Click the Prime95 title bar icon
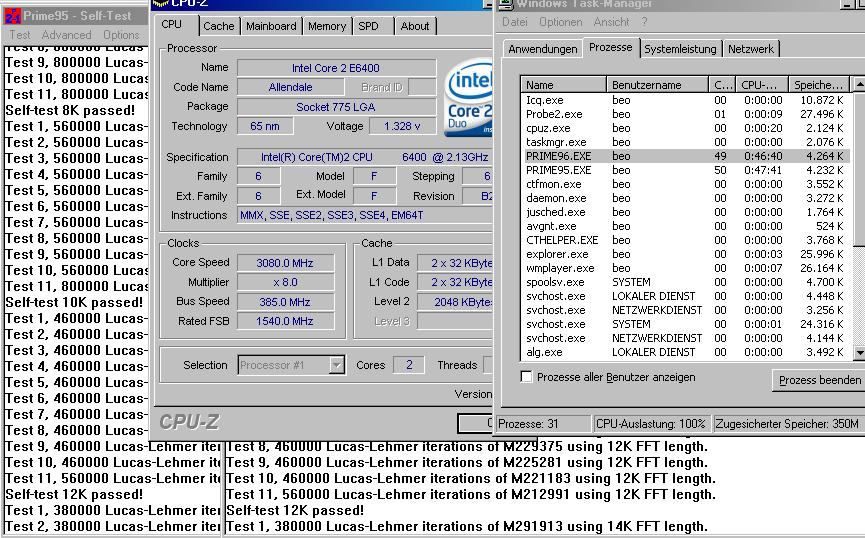 pos(12,15)
